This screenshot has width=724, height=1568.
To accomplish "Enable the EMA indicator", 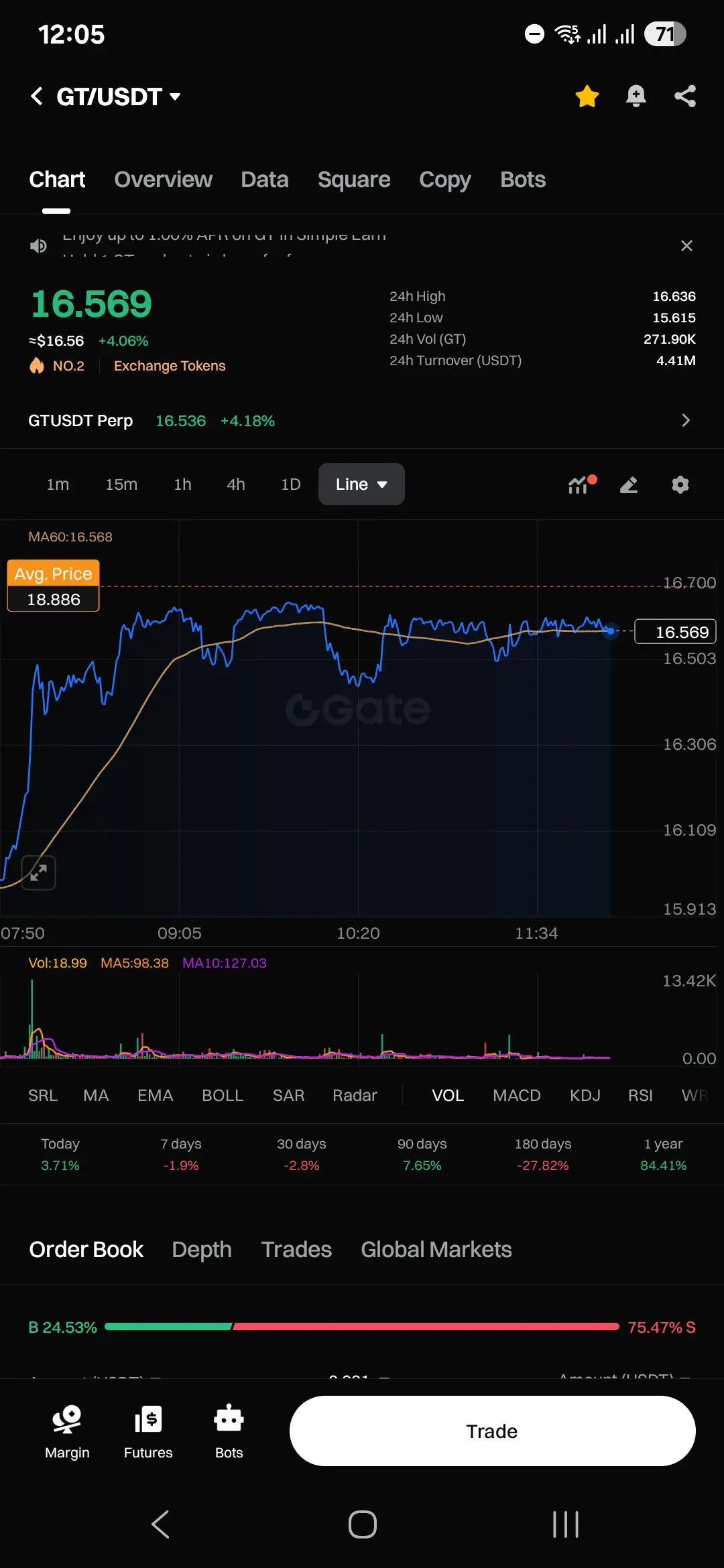I will pos(156,1096).
